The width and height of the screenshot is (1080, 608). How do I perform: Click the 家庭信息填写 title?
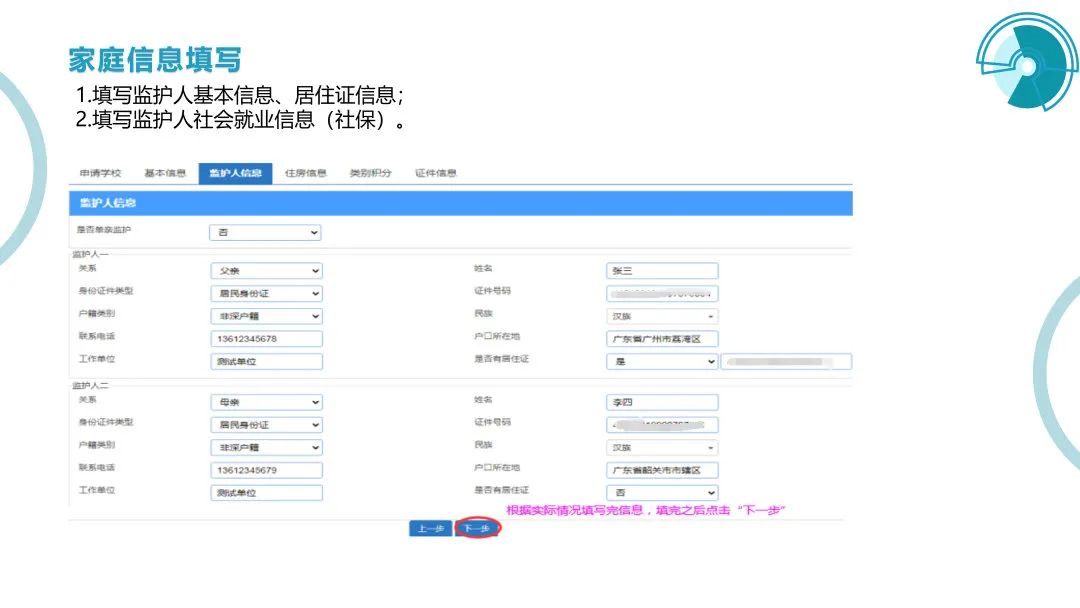point(155,60)
